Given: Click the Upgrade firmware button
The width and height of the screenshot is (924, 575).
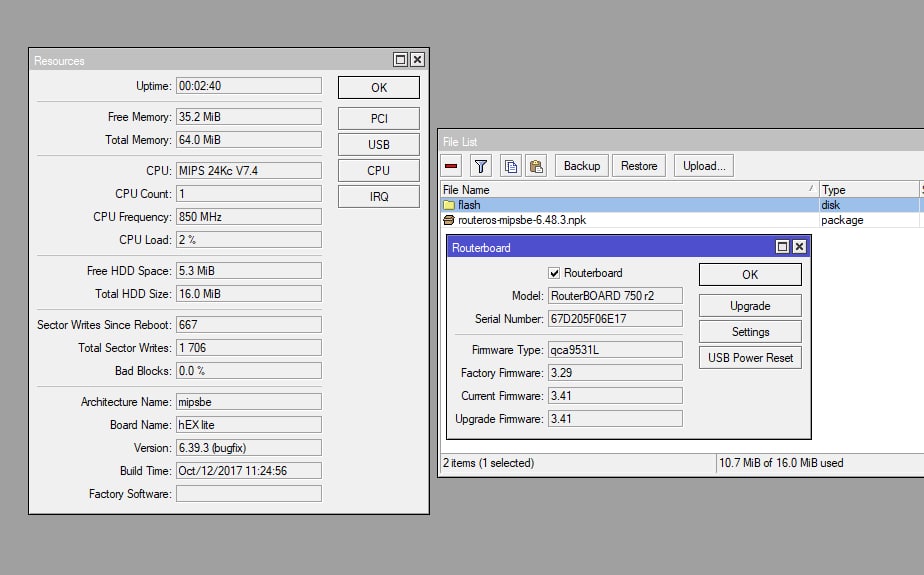Looking at the screenshot, I should (x=750, y=306).
